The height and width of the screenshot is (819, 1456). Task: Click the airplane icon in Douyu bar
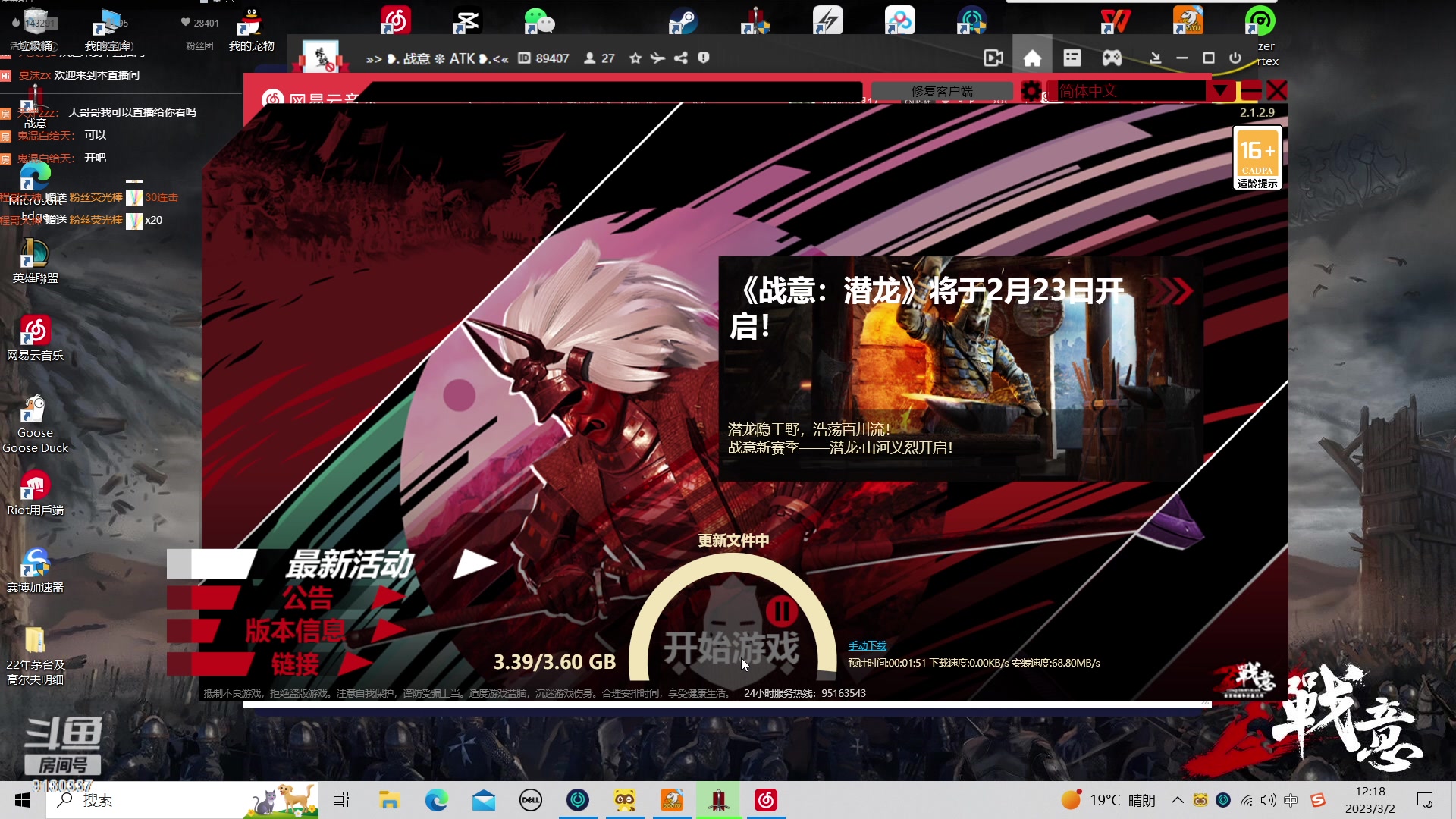point(657,58)
